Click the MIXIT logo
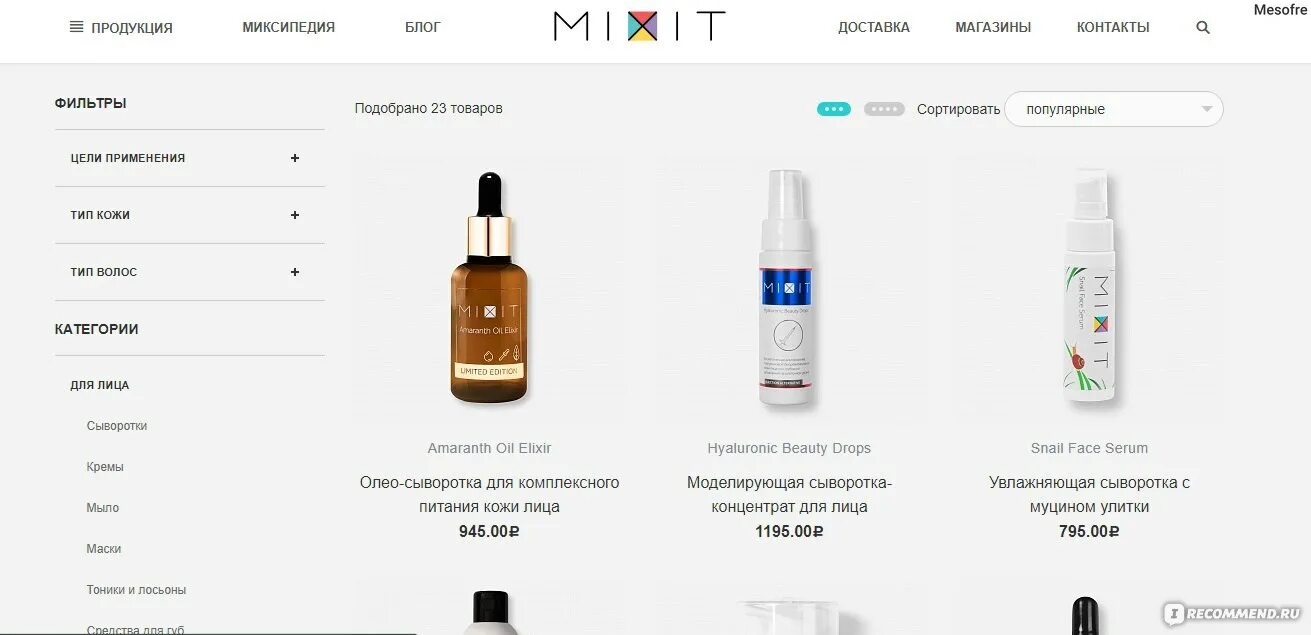The image size is (1311, 635). tap(640, 26)
